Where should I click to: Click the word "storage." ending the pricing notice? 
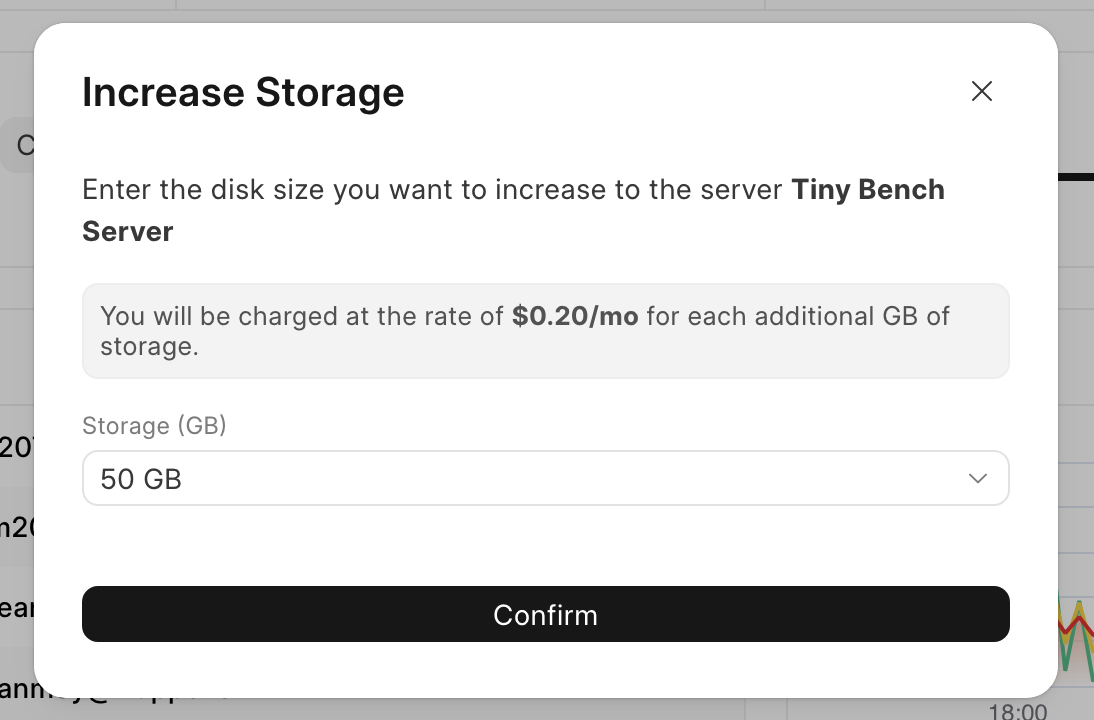tap(149, 347)
